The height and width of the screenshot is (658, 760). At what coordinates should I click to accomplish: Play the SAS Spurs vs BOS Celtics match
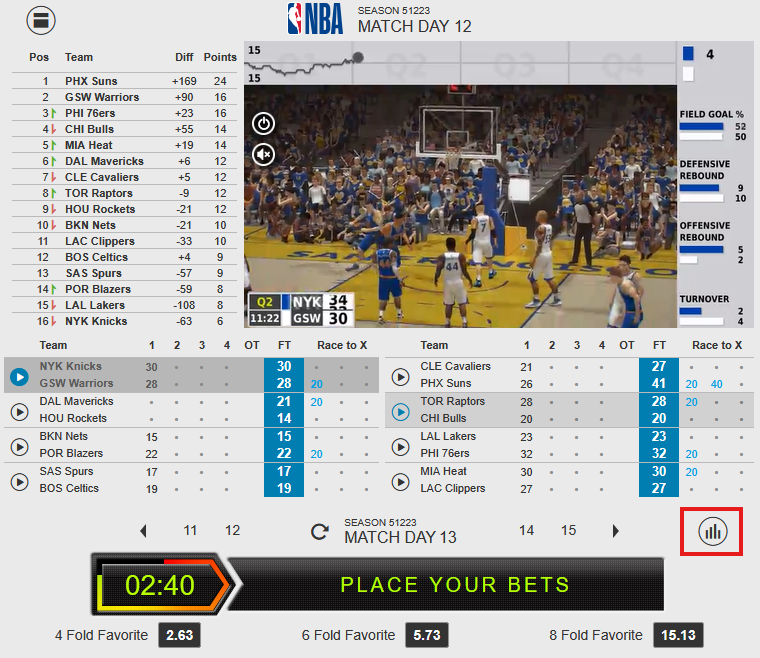pos(18,481)
